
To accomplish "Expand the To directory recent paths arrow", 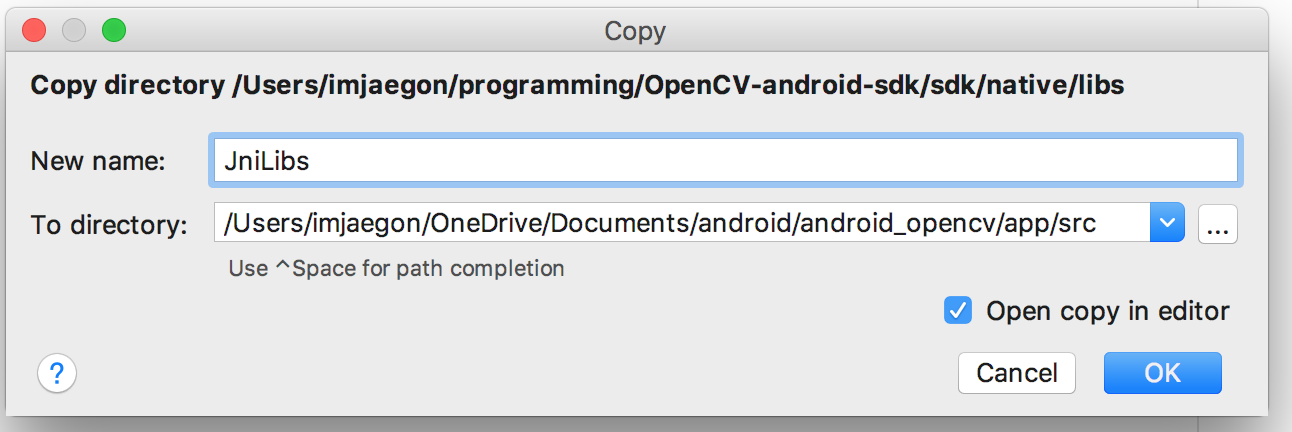I will point(1168,223).
